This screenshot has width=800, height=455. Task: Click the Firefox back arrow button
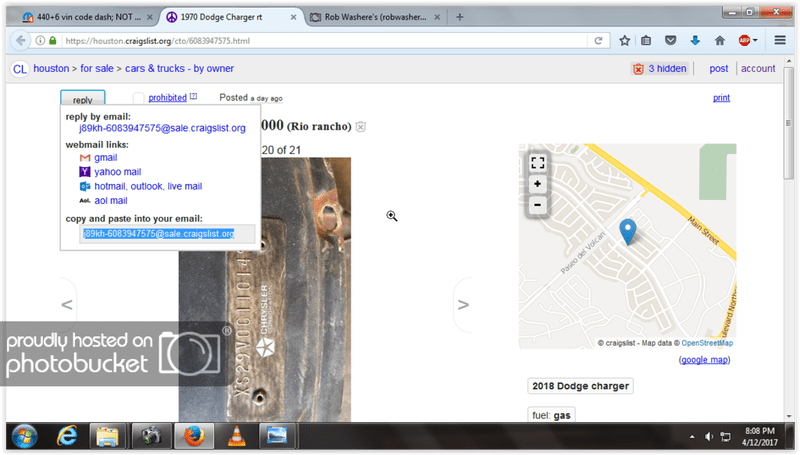coord(20,40)
